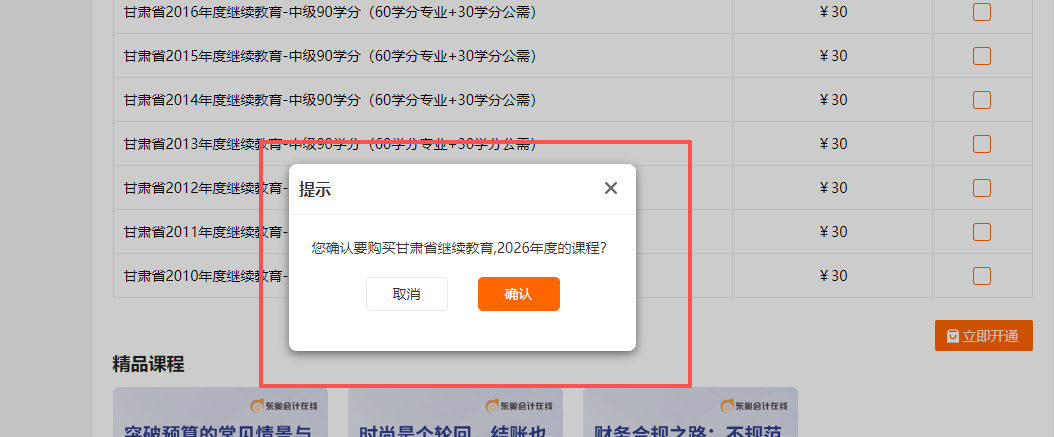Viewport: 1054px width, 437px height.
Task: Click the 东奥会计在线 logo on the third card
Action: point(754,406)
